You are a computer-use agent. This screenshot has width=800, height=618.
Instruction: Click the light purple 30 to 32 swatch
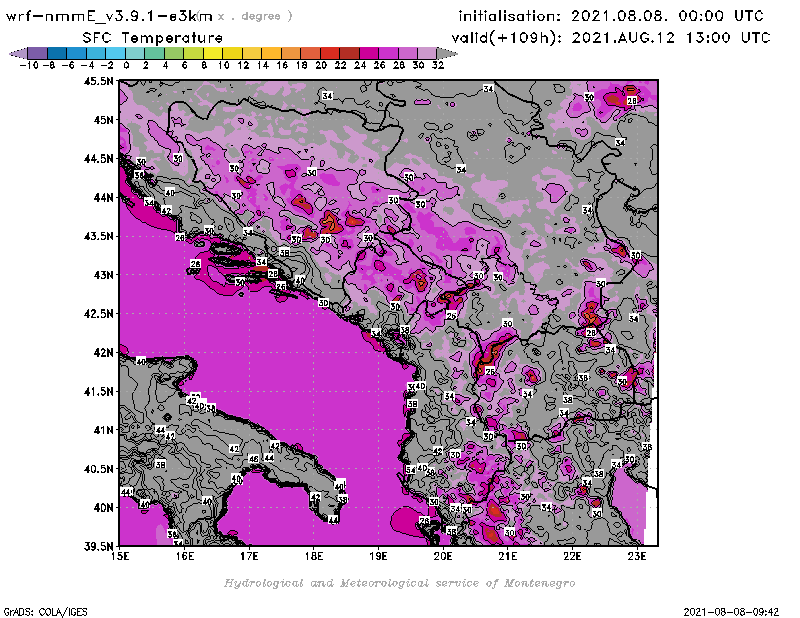(x=427, y=53)
